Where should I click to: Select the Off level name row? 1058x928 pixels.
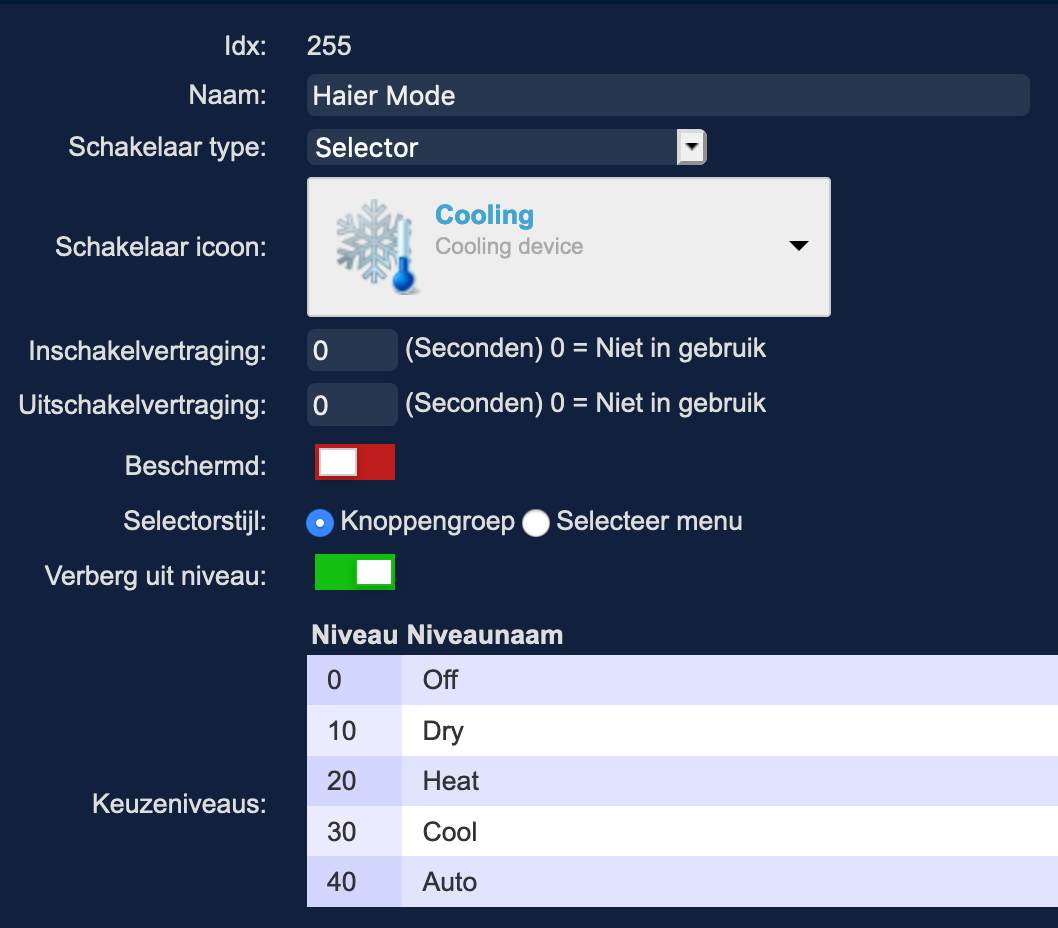click(730, 680)
